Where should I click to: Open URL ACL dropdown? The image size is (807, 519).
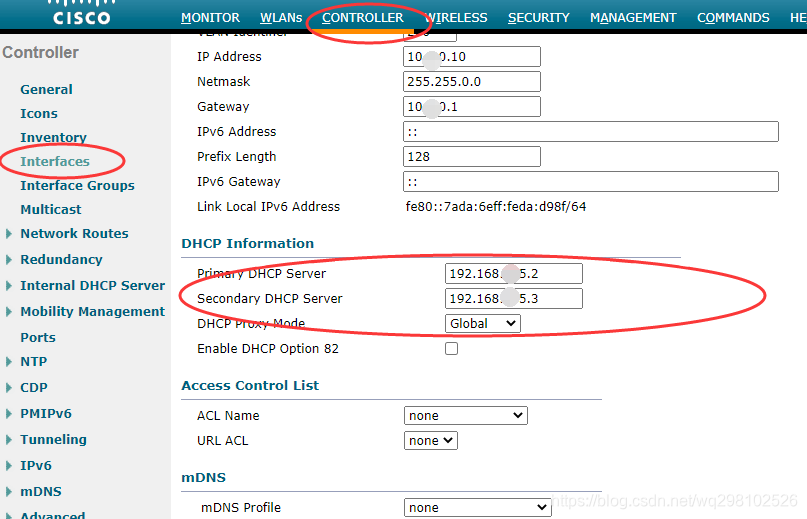(431, 441)
